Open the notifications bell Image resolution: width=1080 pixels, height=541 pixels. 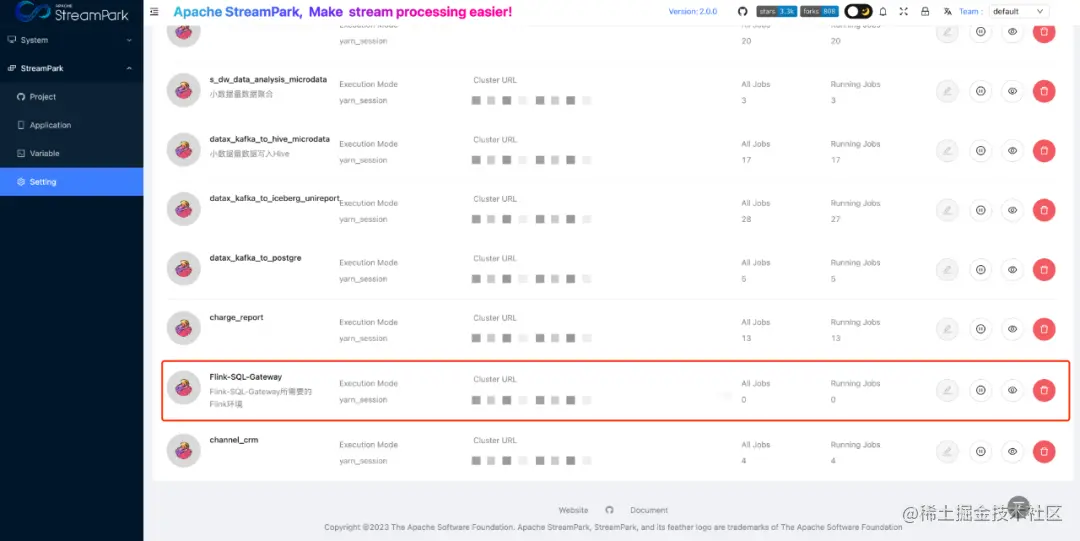coord(883,12)
